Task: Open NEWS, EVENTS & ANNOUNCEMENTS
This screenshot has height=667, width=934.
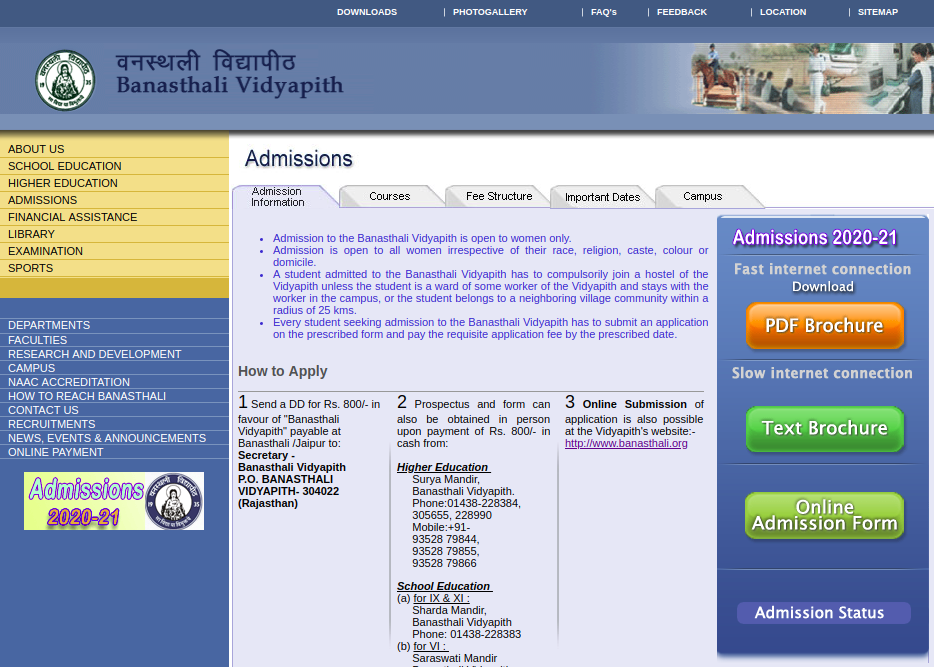Action: (107, 438)
